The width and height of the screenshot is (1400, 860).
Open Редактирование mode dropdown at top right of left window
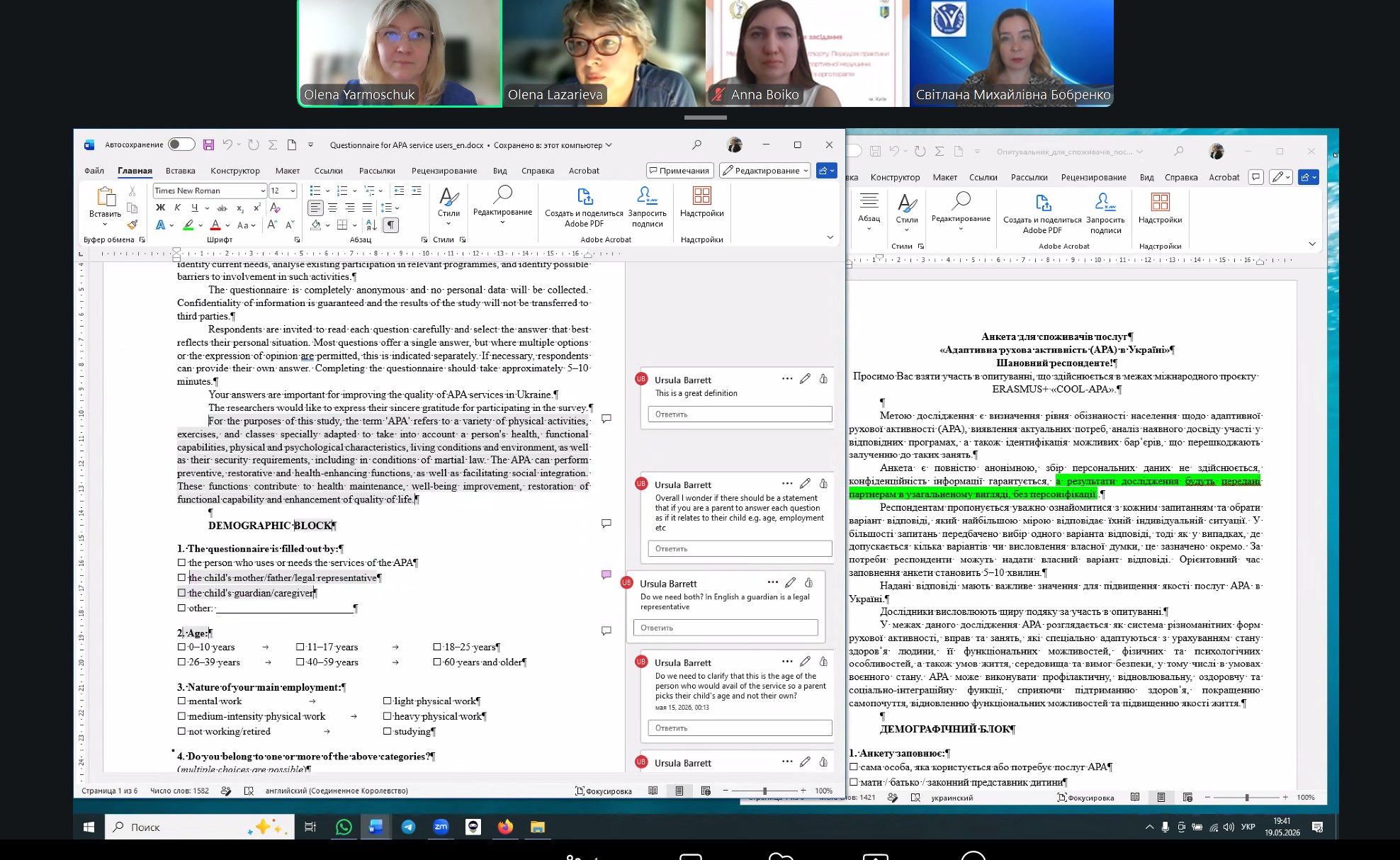tap(764, 171)
